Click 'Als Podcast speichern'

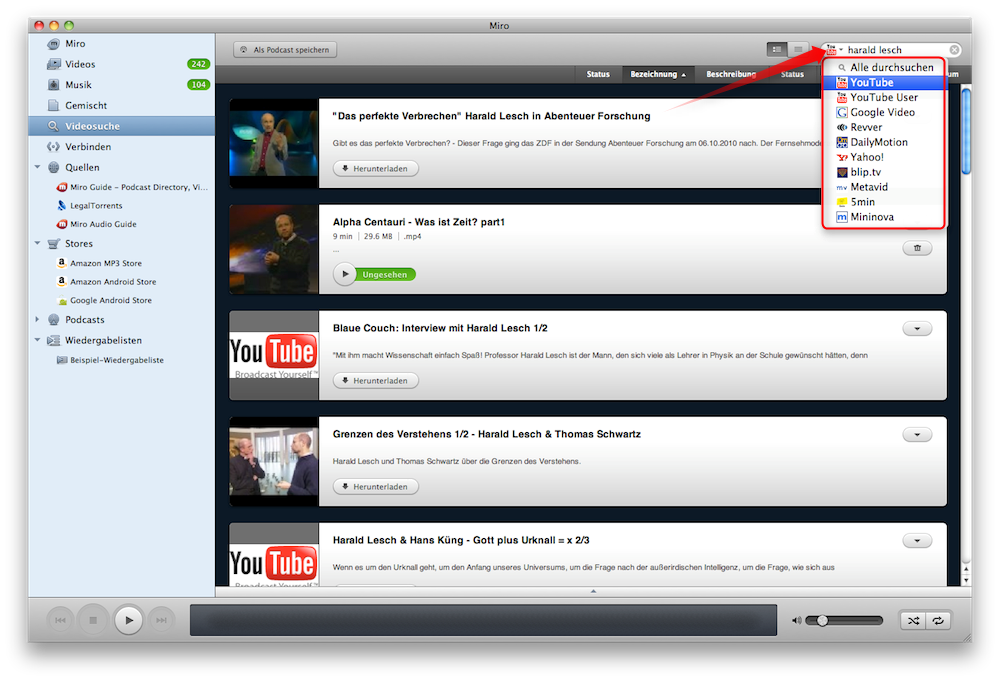[285, 48]
